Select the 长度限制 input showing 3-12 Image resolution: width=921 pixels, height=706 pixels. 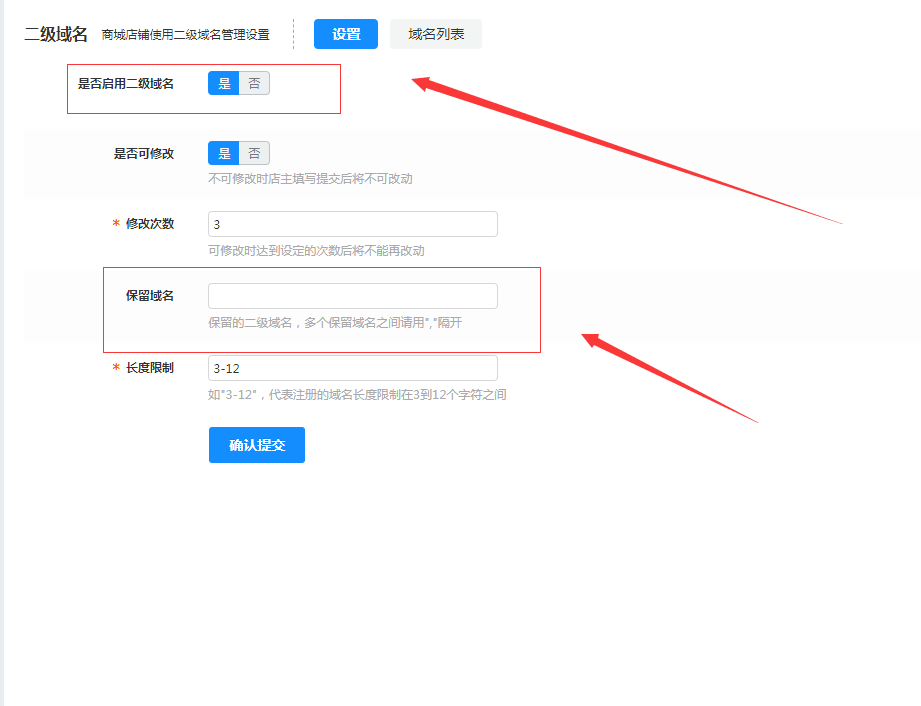point(352,368)
